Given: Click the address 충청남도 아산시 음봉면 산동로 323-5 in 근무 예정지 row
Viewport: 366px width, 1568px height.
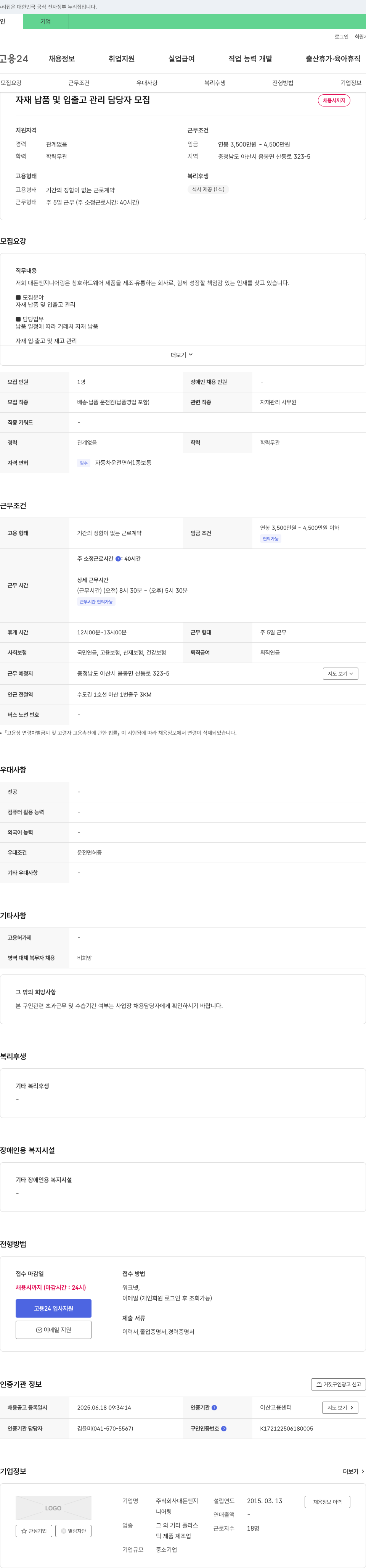Looking at the screenshot, I should click(124, 673).
